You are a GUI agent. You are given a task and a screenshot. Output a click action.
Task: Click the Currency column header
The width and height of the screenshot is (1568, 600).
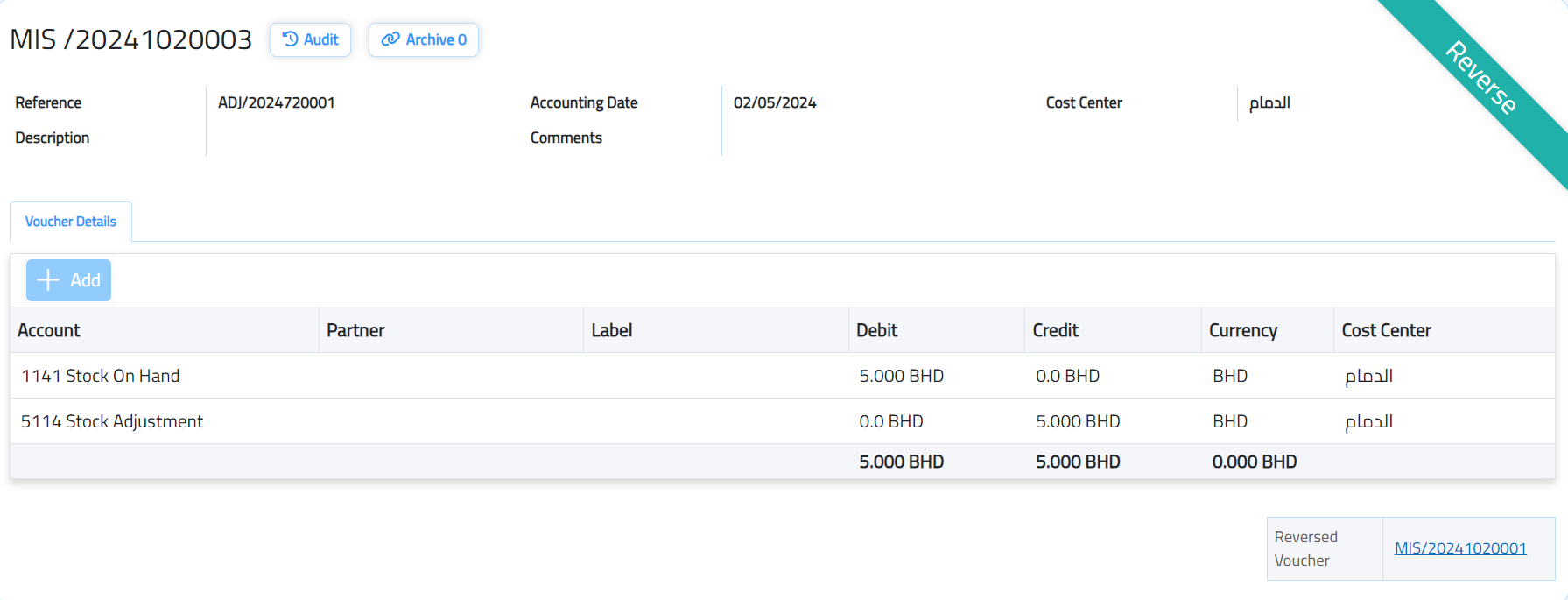point(1242,330)
